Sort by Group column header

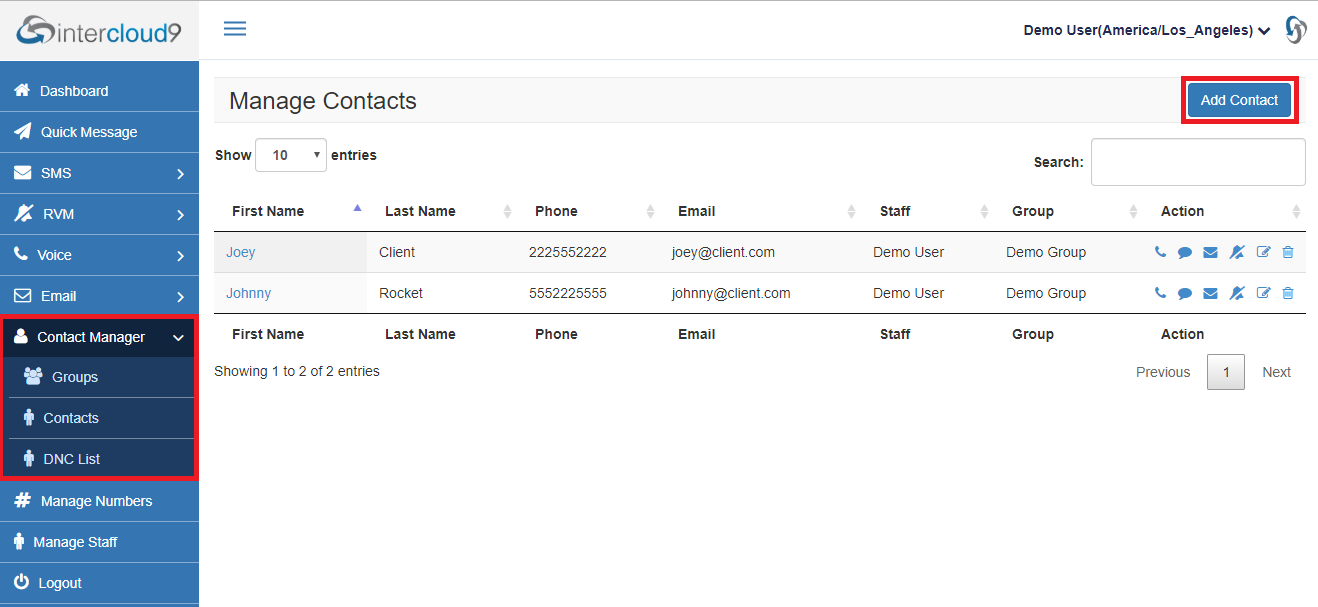tap(1068, 211)
